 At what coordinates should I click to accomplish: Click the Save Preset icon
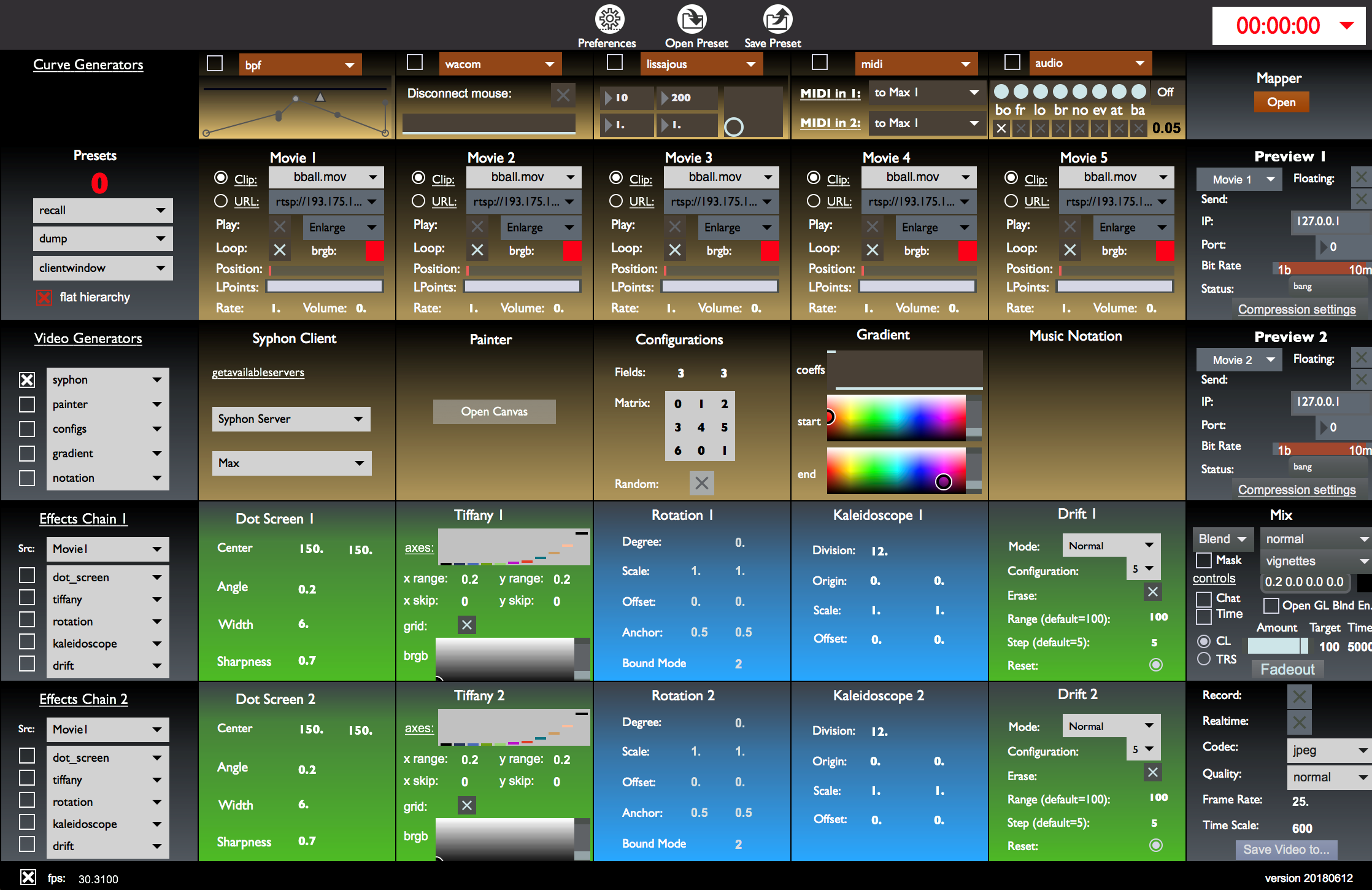coord(777,20)
